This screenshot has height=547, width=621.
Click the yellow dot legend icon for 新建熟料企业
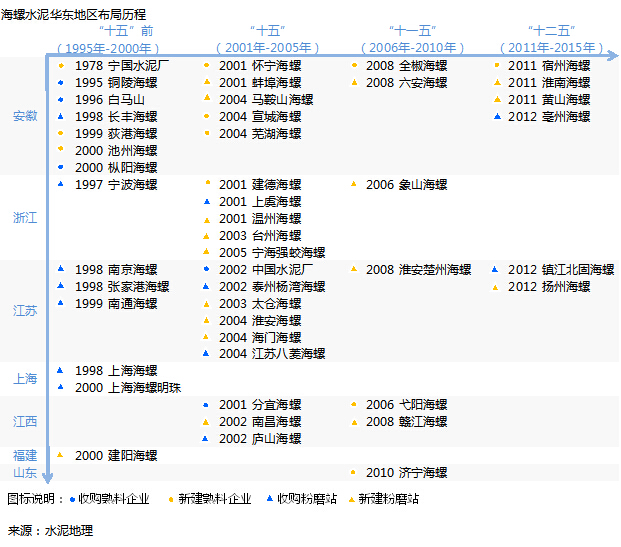click(171, 498)
